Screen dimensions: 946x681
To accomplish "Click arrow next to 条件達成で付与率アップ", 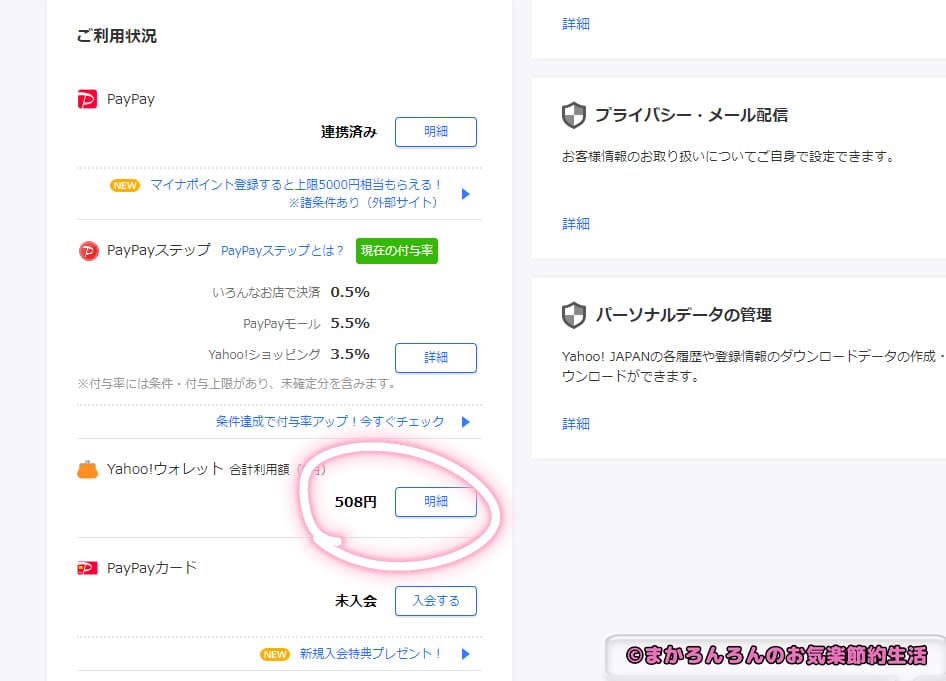I will click(465, 422).
